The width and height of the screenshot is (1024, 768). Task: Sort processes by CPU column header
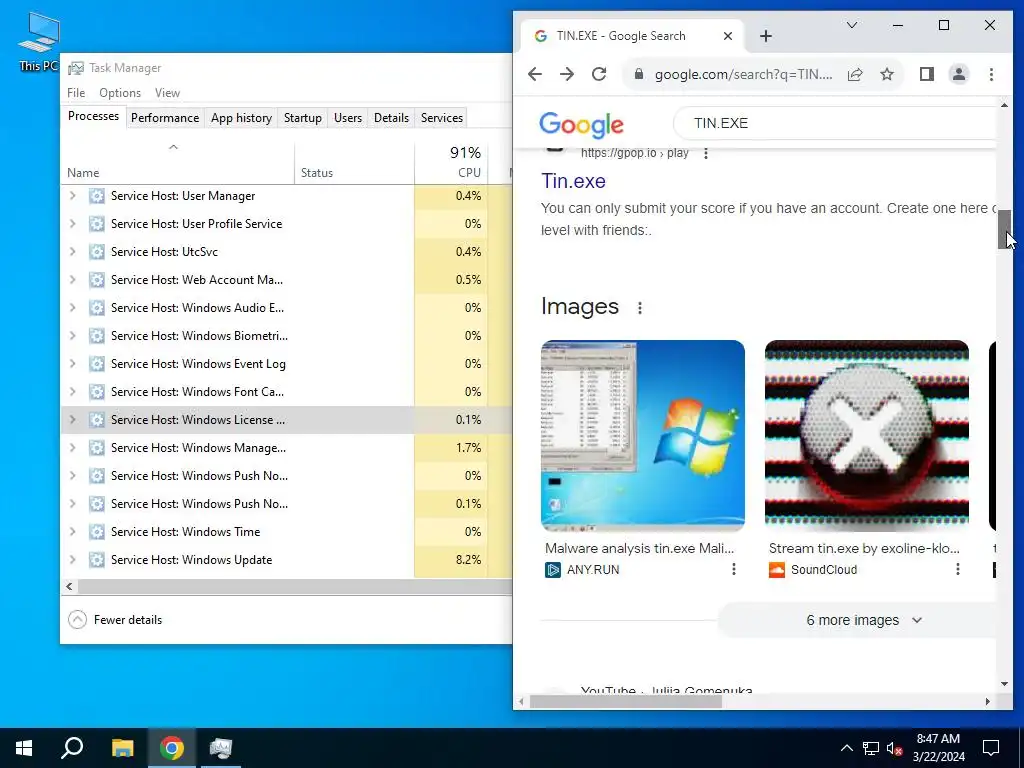(x=451, y=163)
